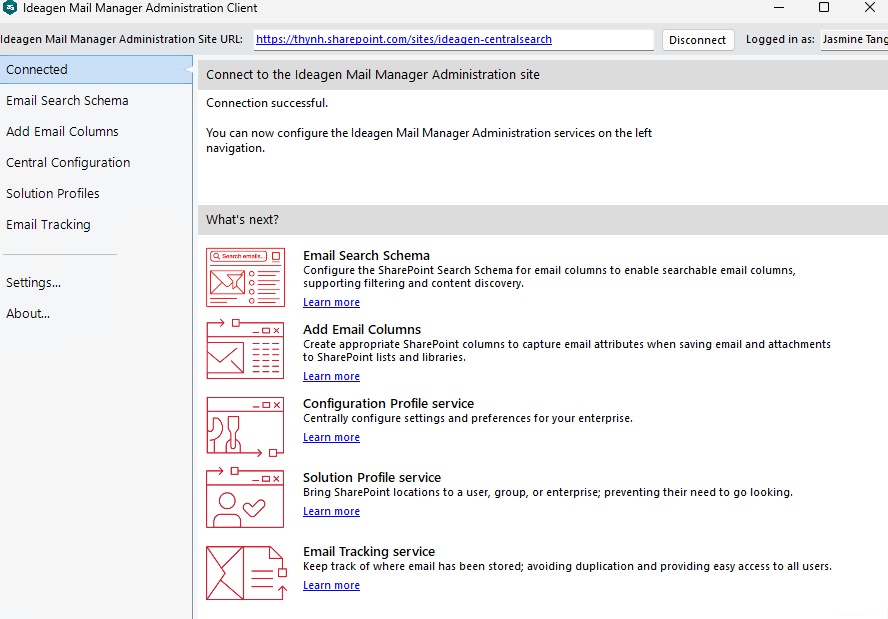Click the Email Search Schema heading text
The width and height of the screenshot is (888, 619).
tap(366, 255)
